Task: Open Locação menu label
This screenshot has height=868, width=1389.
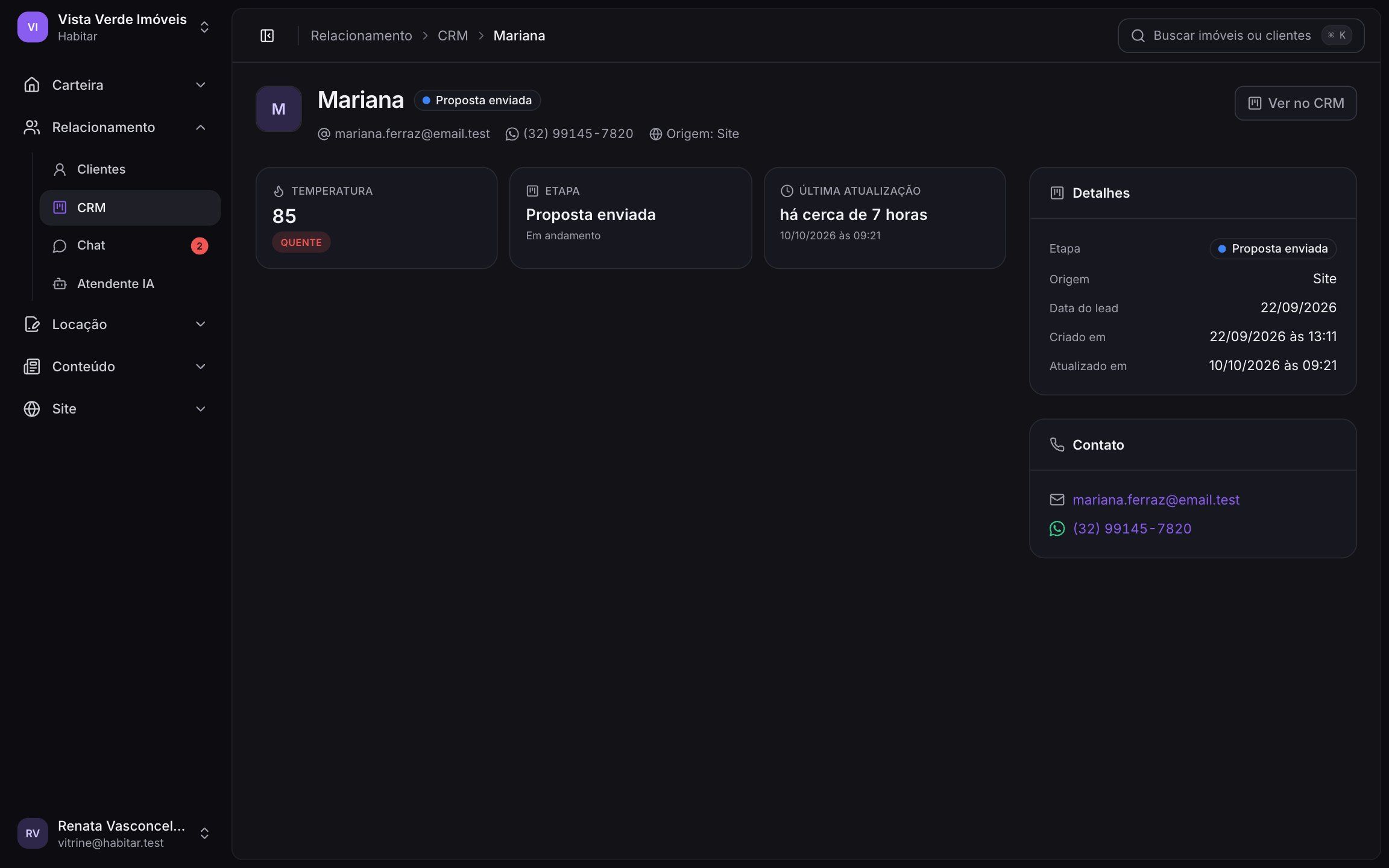Action: click(x=80, y=324)
